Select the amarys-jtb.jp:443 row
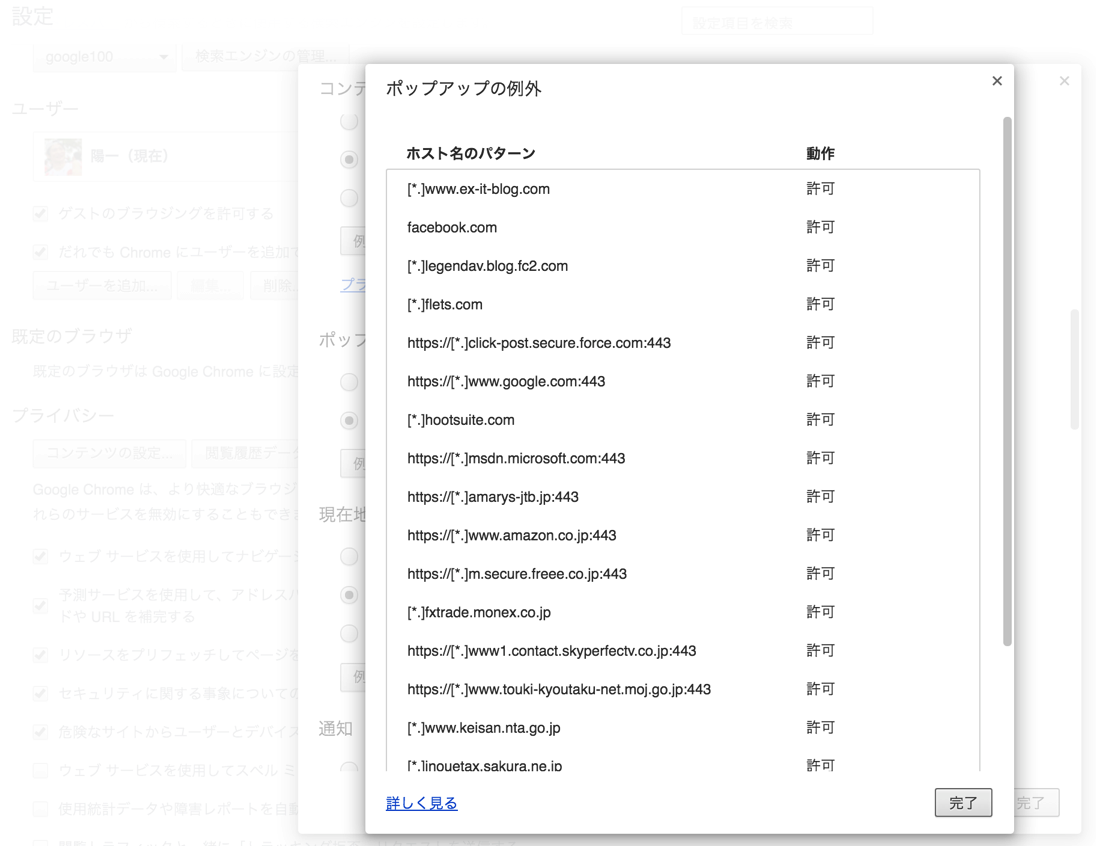Viewport: 1096px width, 846px height. pyautogui.click(x=683, y=496)
